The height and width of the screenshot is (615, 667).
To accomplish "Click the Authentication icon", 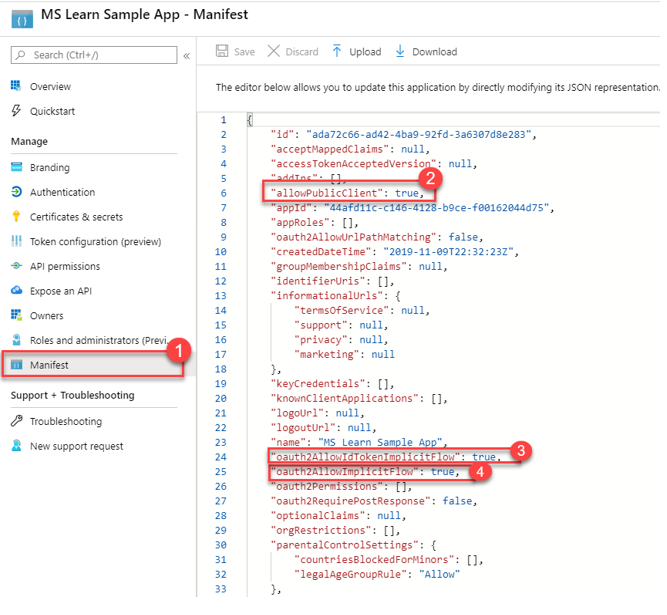I will click(x=16, y=192).
